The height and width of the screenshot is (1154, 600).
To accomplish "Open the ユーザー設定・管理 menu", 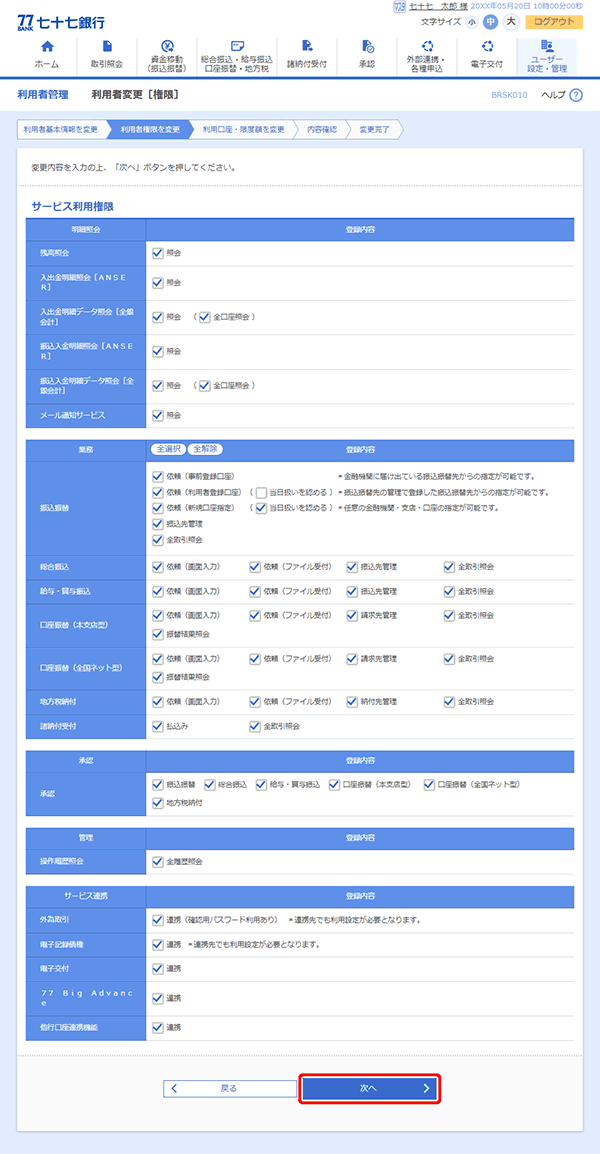I will pyautogui.click(x=546, y=56).
